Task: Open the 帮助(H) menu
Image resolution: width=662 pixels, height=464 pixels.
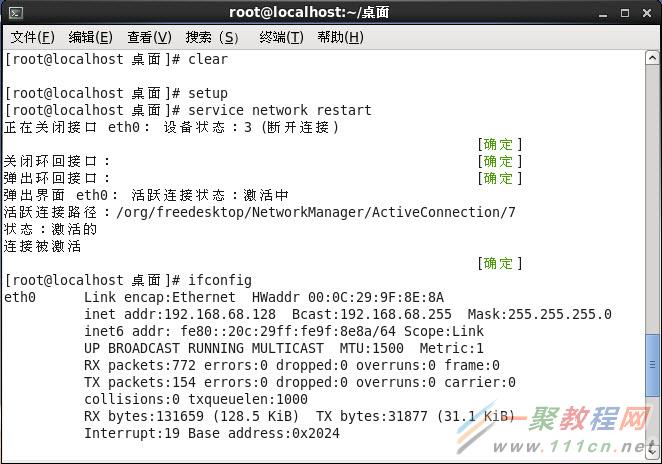Action: (340, 37)
